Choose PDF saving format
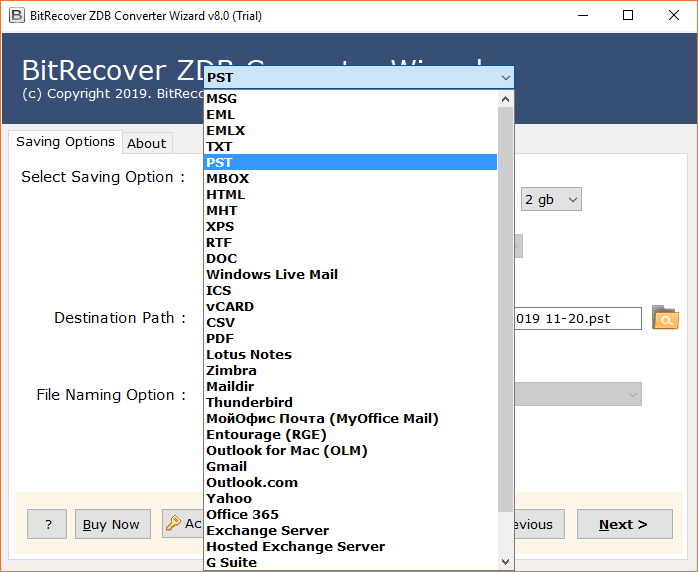Image resolution: width=698 pixels, height=572 pixels. point(350,339)
